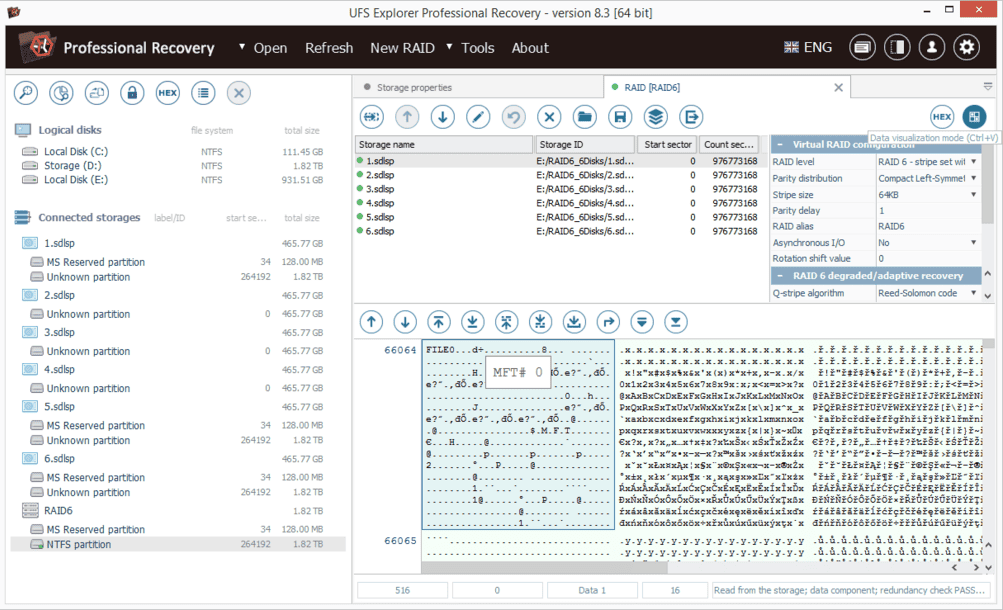
Task: Click the magnifier search icon in left toolbar
Action: 25,93
